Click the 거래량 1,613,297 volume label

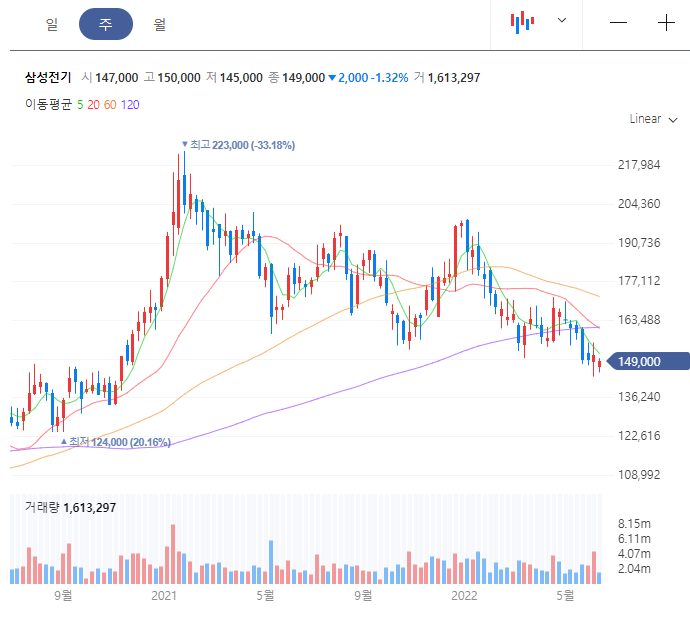point(70,508)
